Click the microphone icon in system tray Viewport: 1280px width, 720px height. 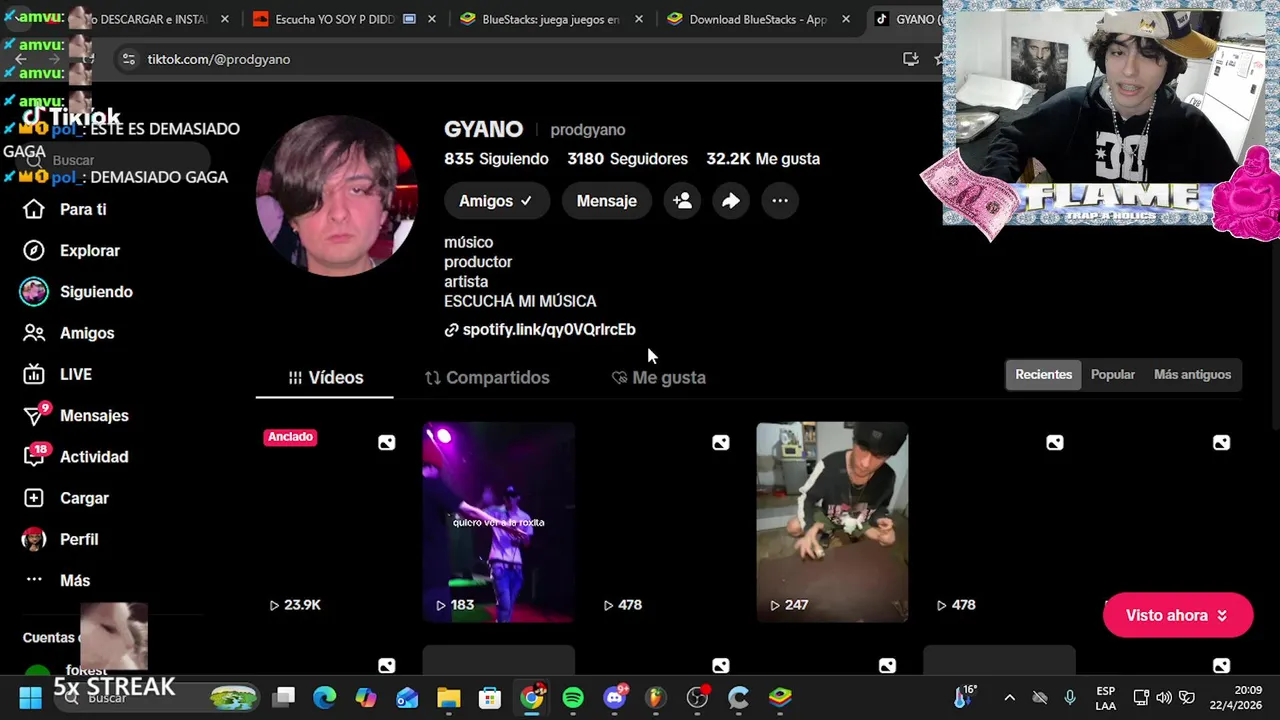[1070, 698]
